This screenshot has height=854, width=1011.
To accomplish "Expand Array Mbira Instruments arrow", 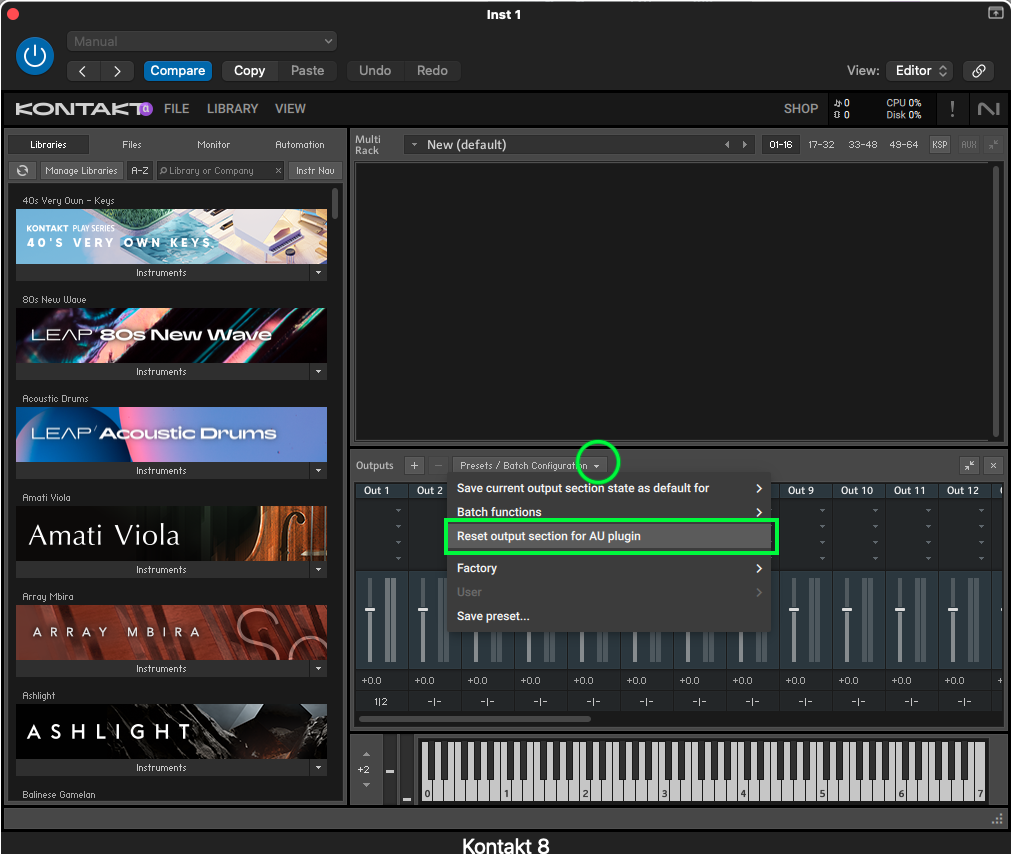I will click(319, 669).
